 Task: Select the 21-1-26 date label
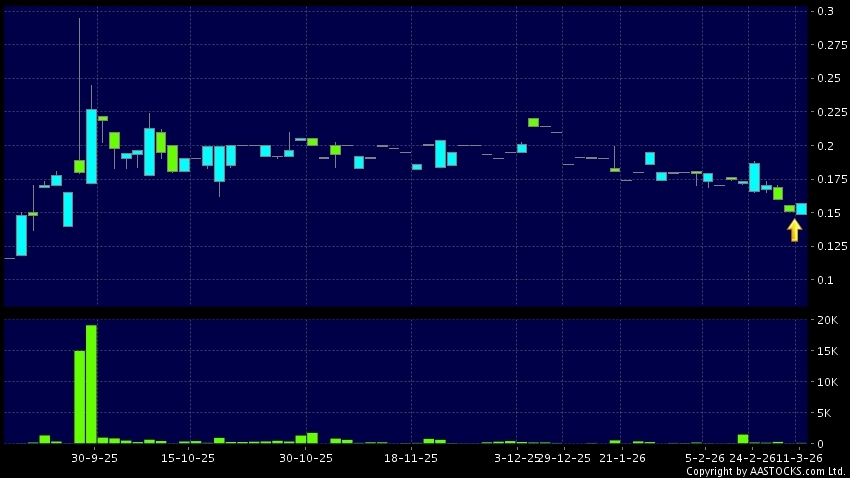coord(625,458)
